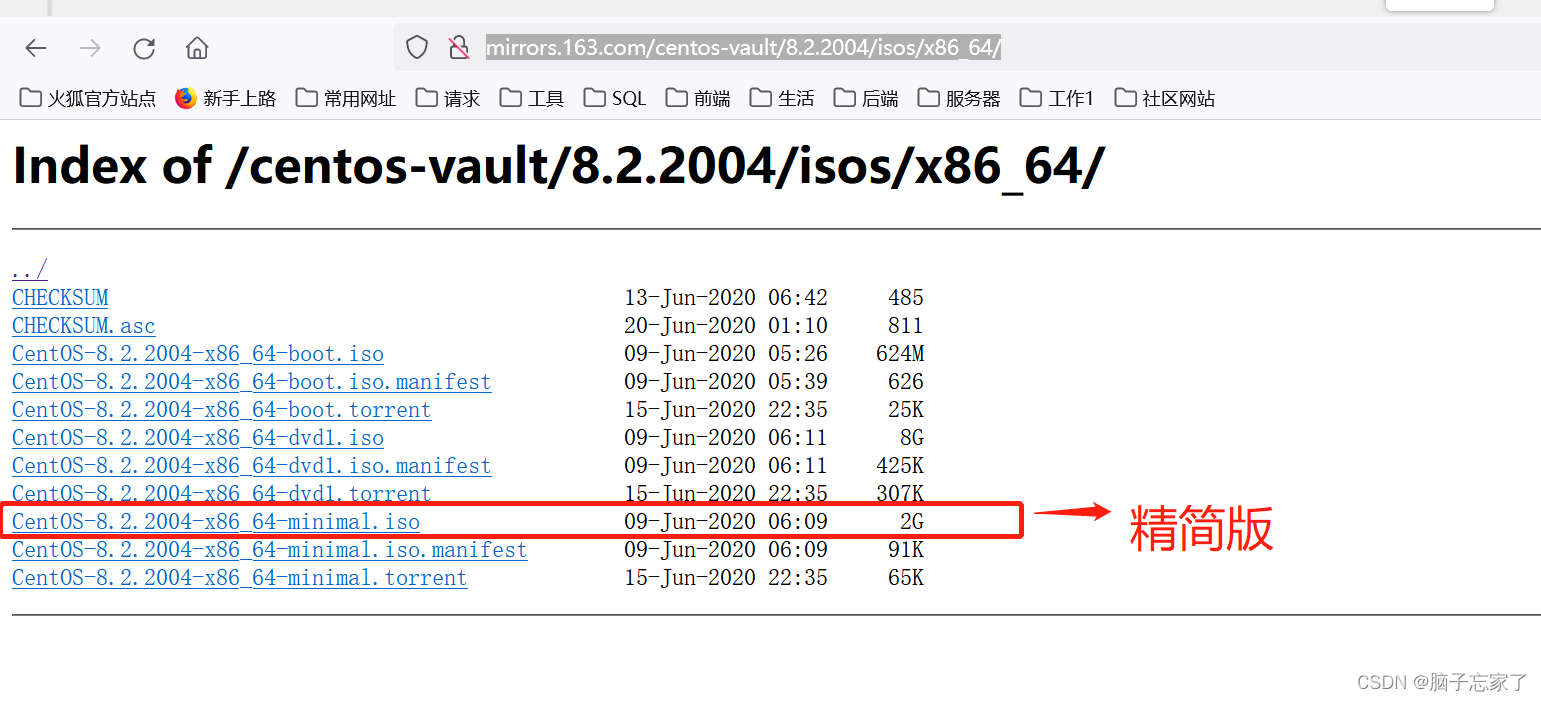Image resolution: width=1541 pixels, height=701 pixels.
Task: Open SQL bookmark folder
Action: coord(615,98)
